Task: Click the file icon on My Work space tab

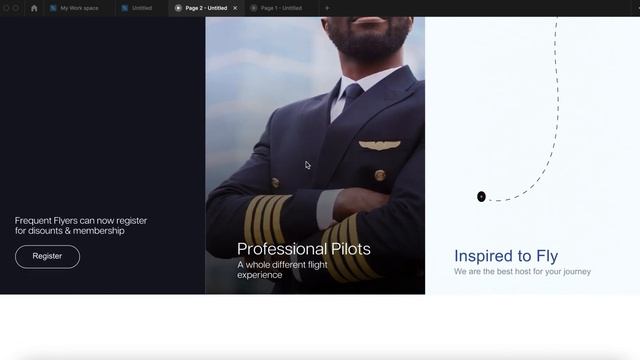Action: pyautogui.click(x=53, y=8)
